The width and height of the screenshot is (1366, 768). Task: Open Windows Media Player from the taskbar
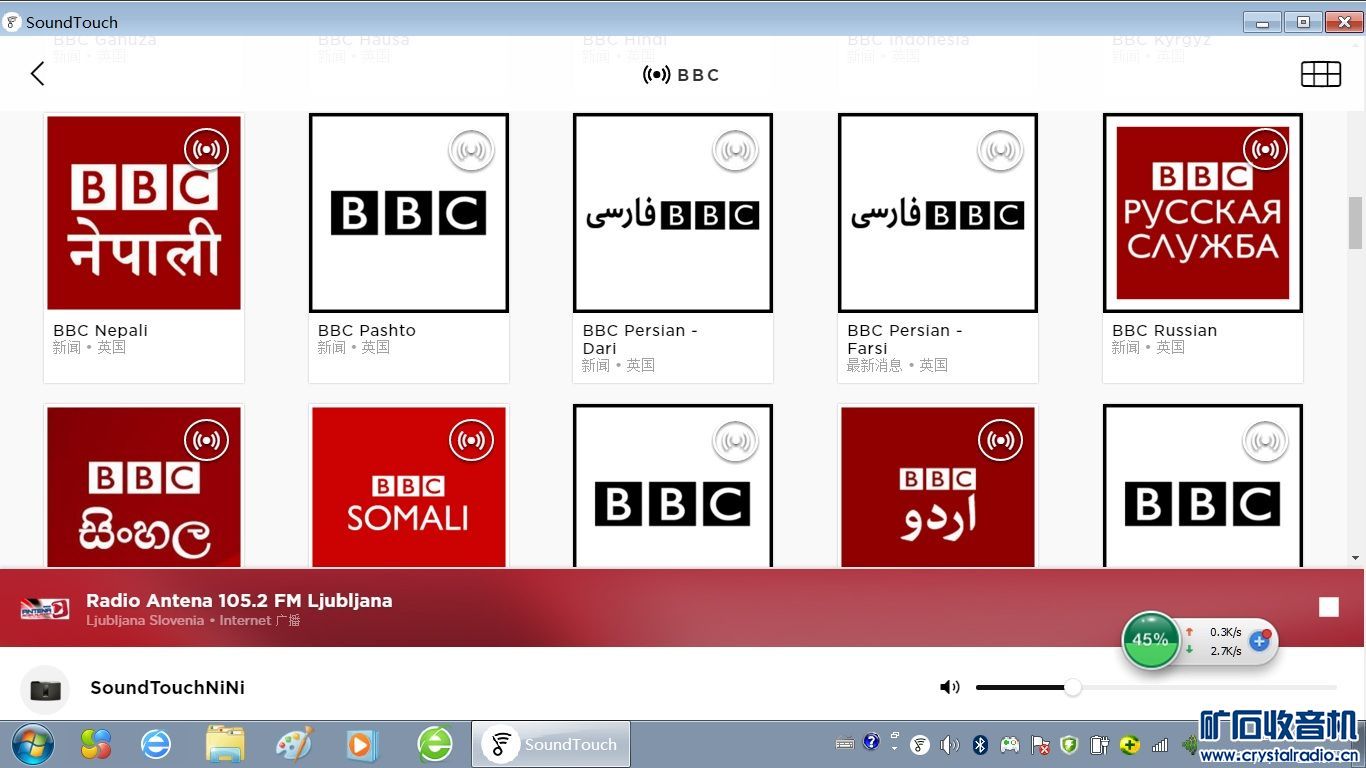(x=362, y=745)
